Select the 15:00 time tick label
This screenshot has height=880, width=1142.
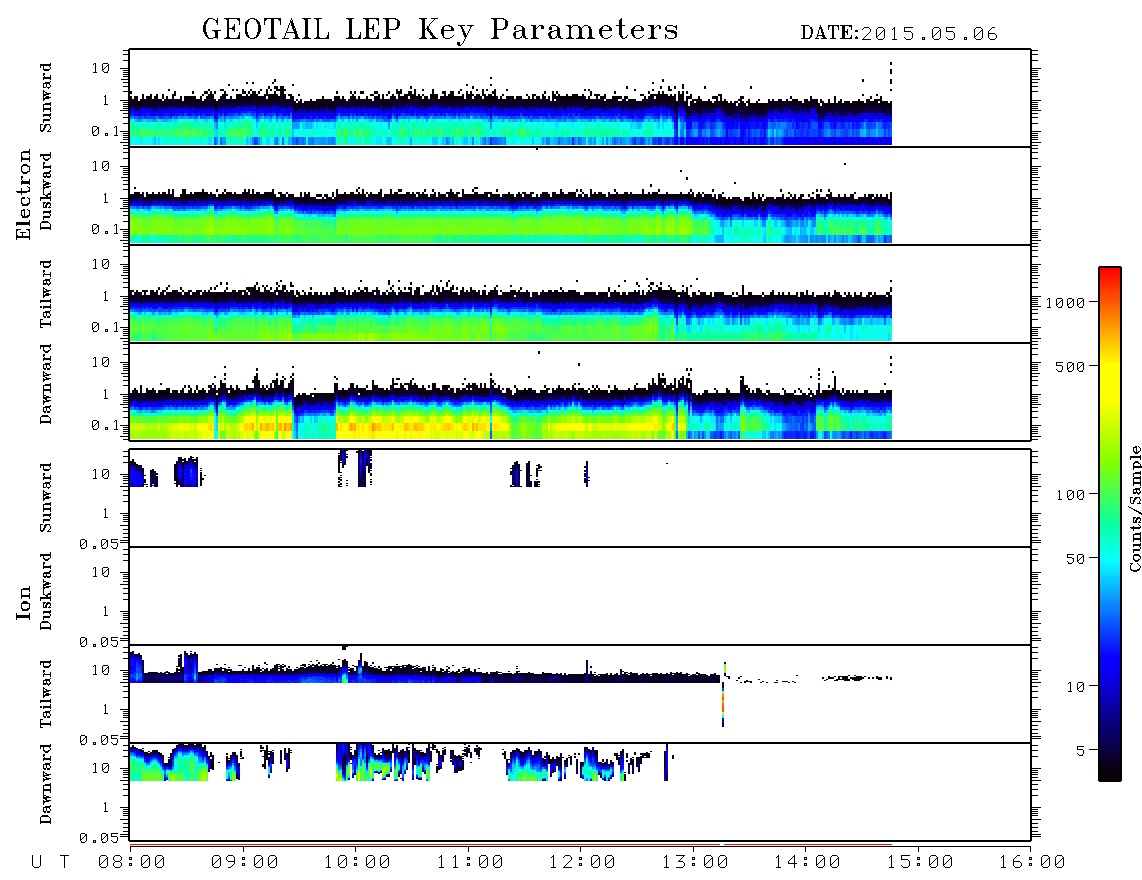(920, 863)
